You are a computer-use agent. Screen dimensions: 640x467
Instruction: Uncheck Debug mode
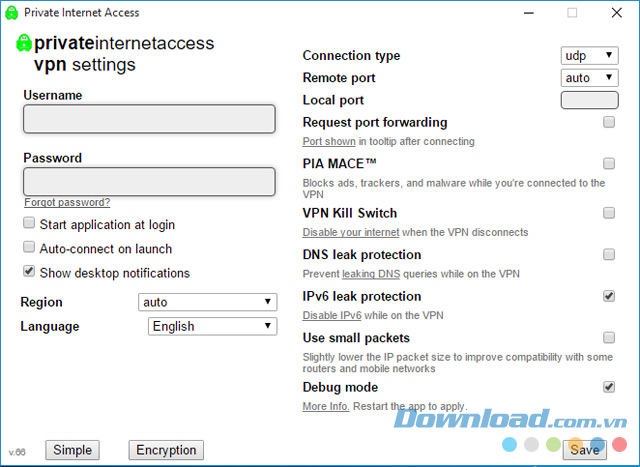pos(608,387)
